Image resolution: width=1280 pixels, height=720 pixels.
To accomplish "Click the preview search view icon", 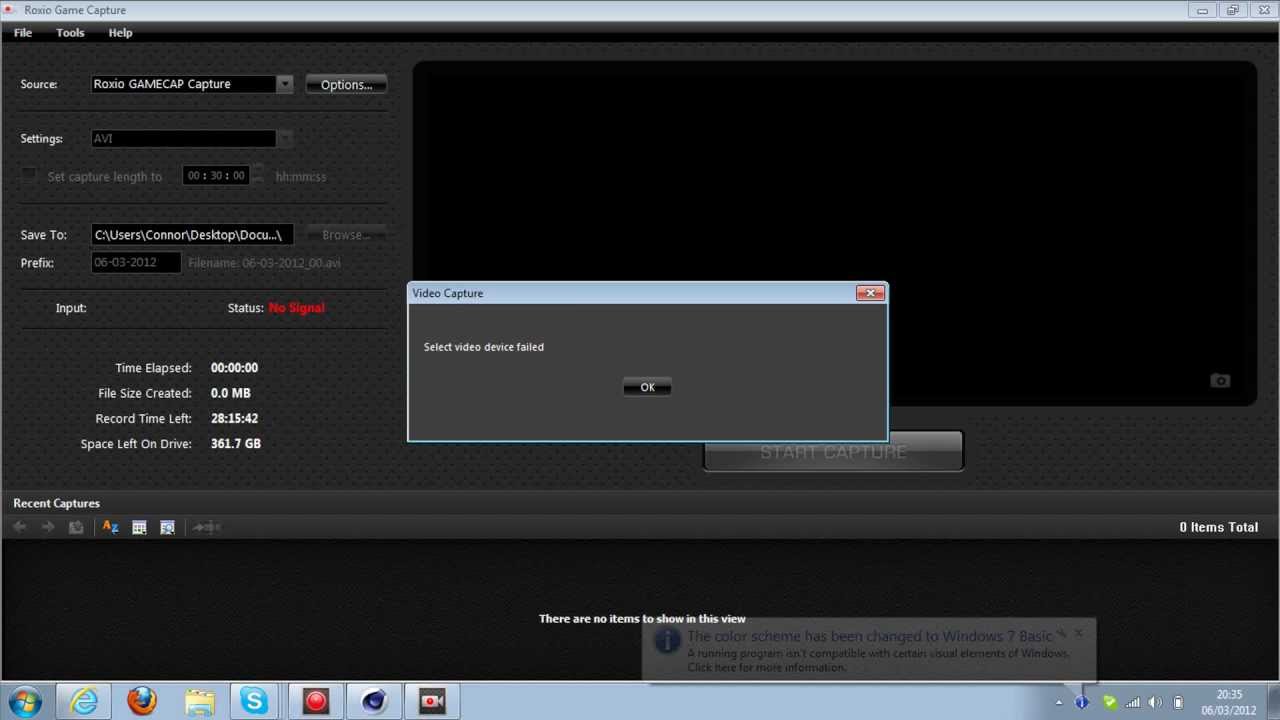I will (x=167, y=527).
